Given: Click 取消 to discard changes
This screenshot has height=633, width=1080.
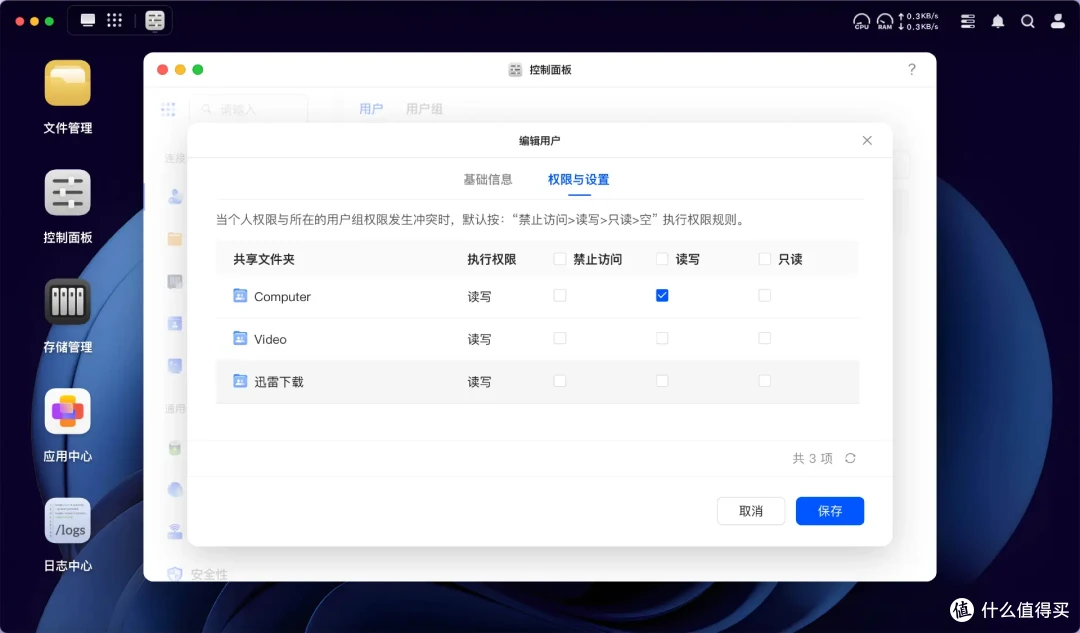Looking at the screenshot, I should (x=751, y=511).
